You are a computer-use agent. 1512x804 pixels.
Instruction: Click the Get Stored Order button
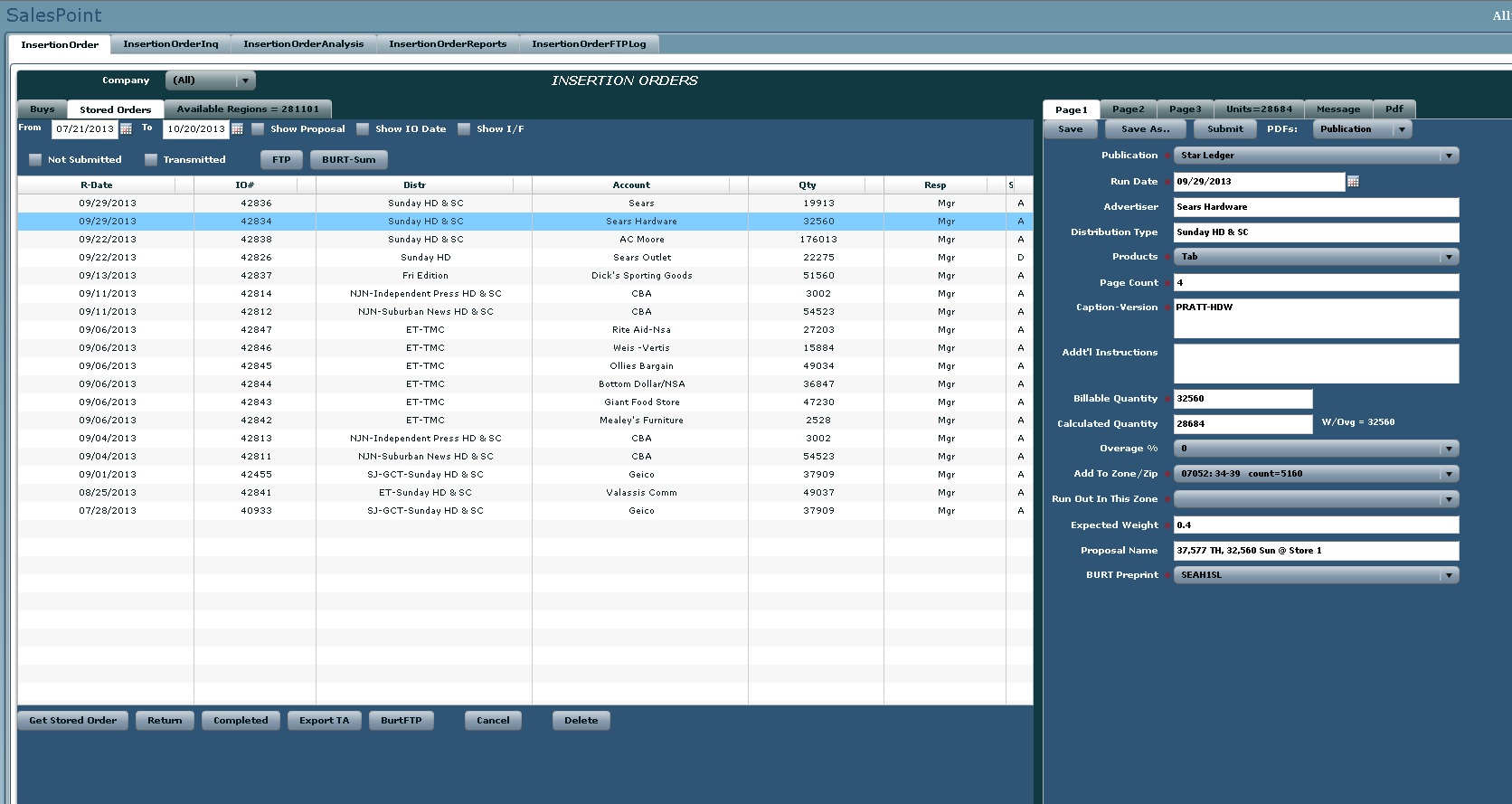[73, 721]
